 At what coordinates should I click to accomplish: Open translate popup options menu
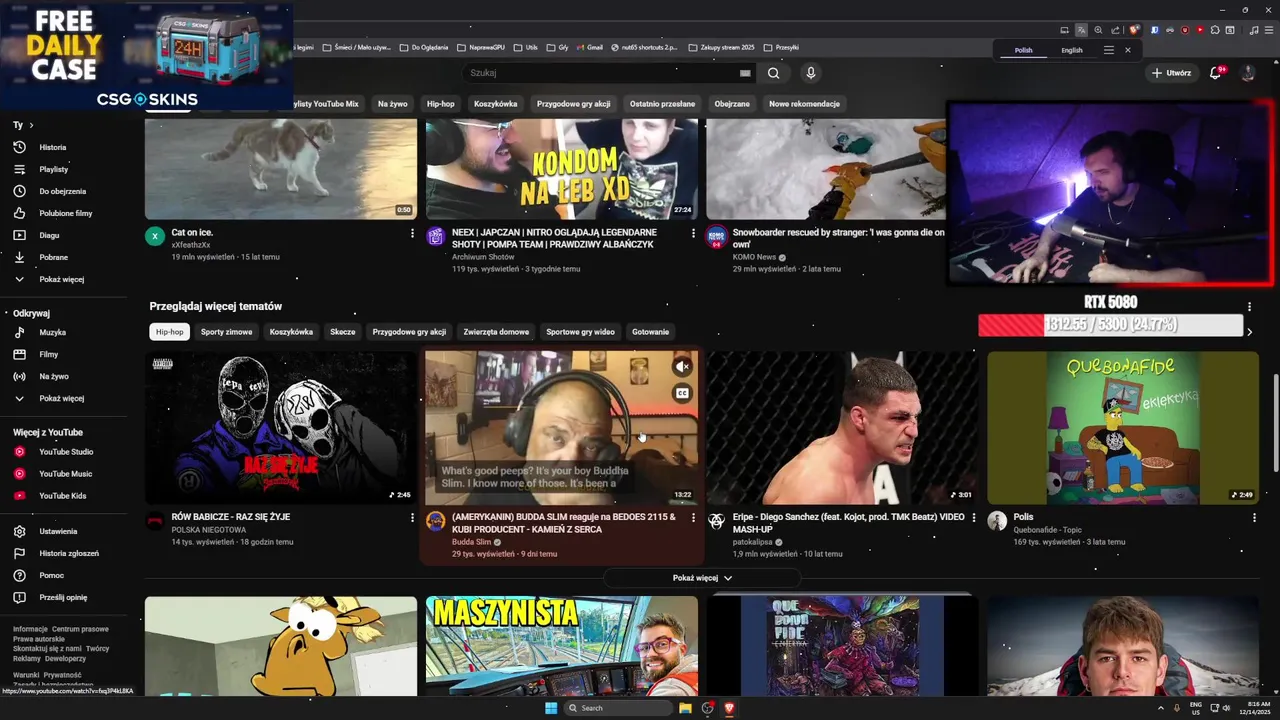click(x=1108, y=50)
